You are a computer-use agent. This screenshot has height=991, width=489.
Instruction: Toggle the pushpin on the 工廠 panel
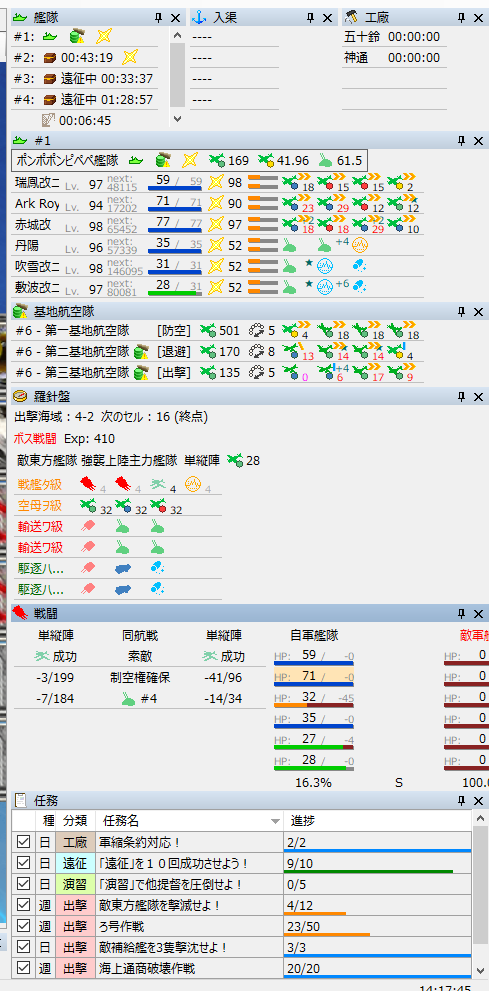[462, 18]
